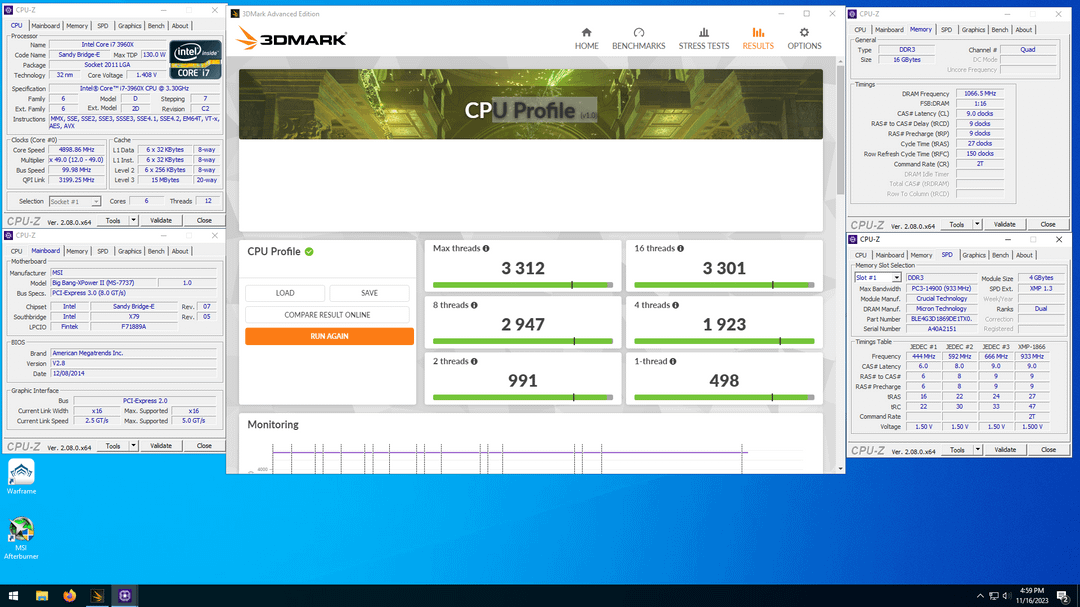Show hidden system tray icons
This screenshot has height=607, width=1080.
click(x=980, y=596)
